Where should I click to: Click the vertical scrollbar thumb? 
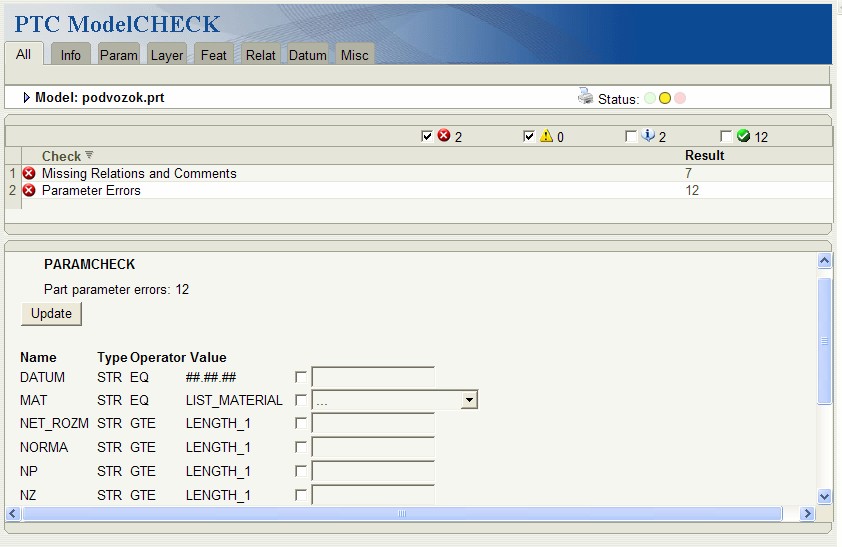[x=824, y=341]
